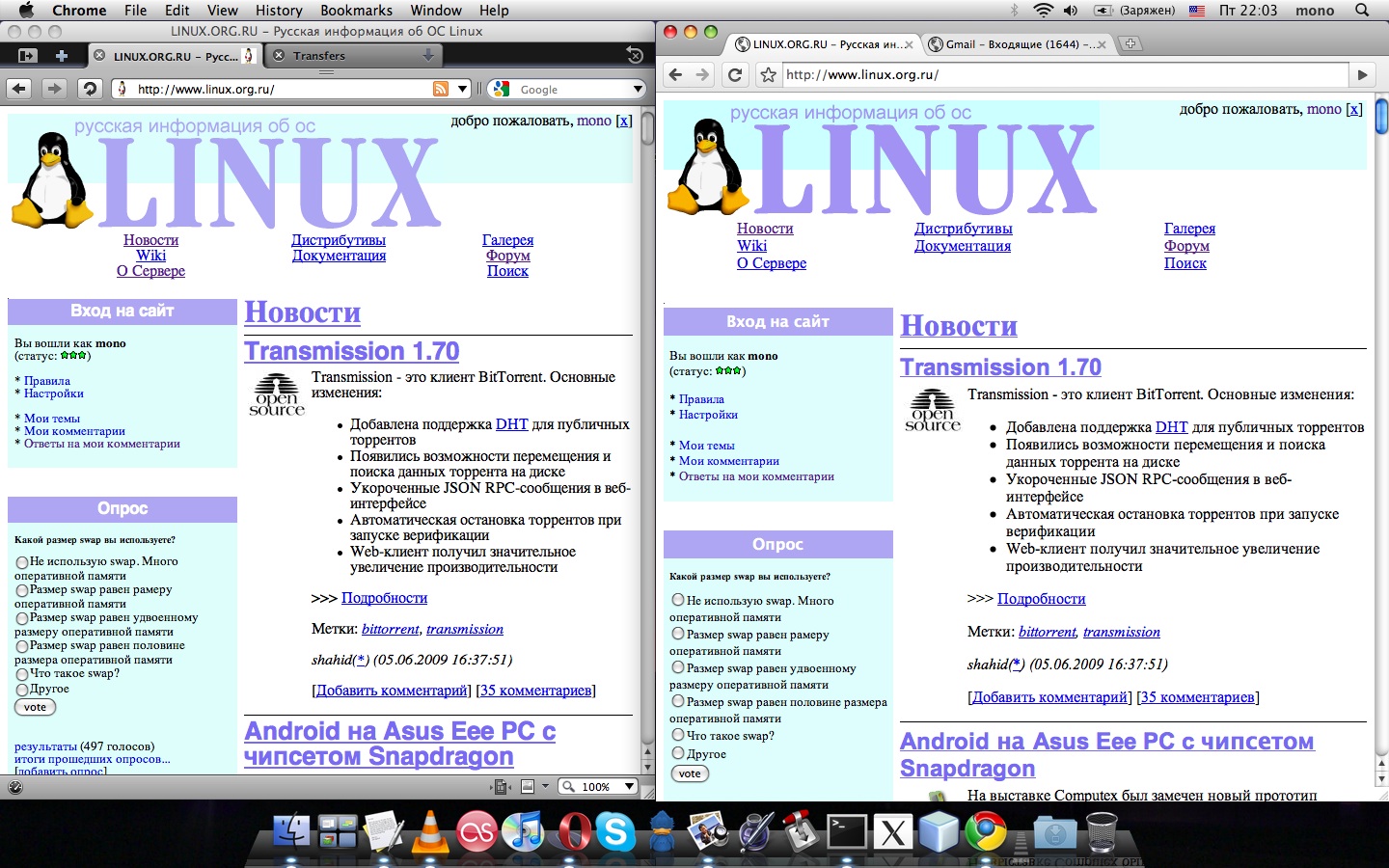Click Chrome's go arrow beside the address bar
The height and width of the screenshot is (868, 1389).
[1362, 75]
